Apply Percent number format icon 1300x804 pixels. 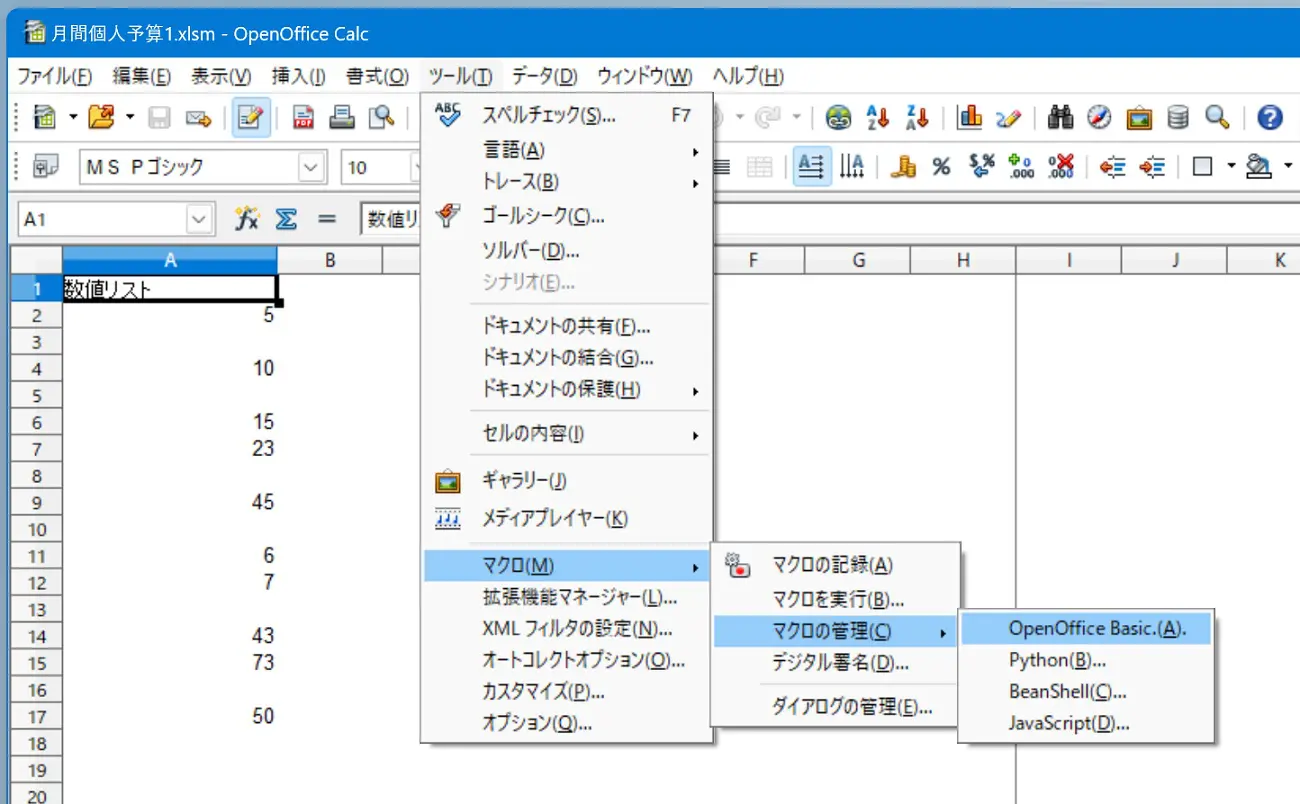(x=941, y=167)
